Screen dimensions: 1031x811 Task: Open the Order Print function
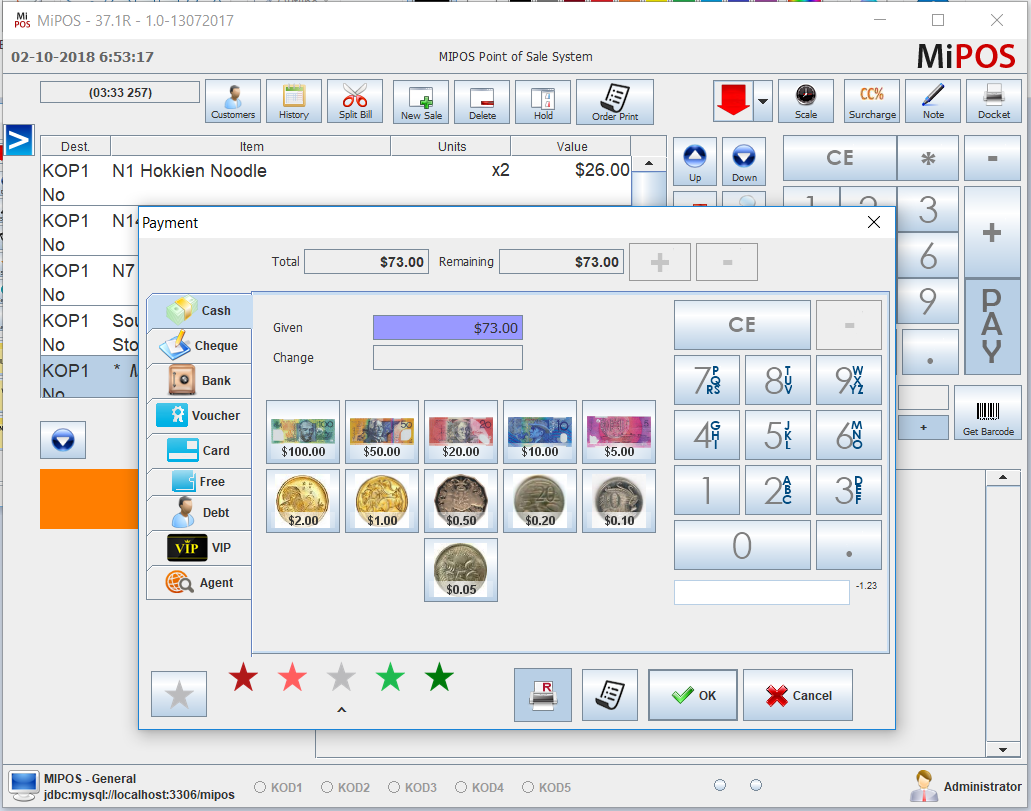point(613,100)
